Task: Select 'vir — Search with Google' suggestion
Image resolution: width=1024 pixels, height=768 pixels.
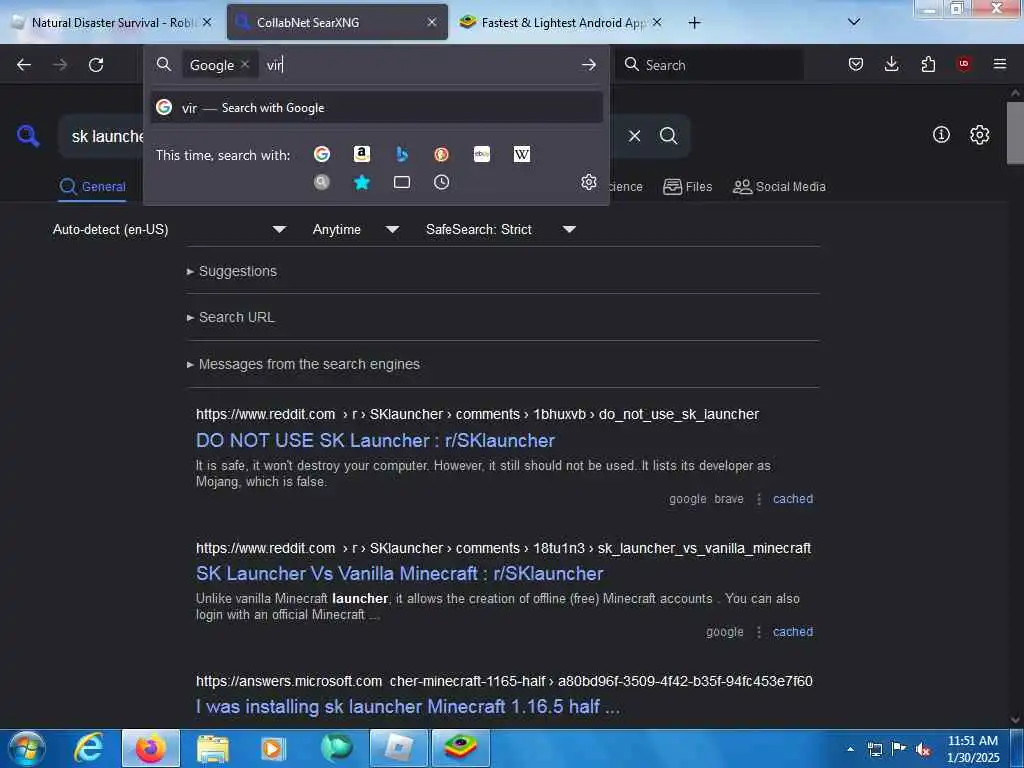Action: click(x=377, y=108)
